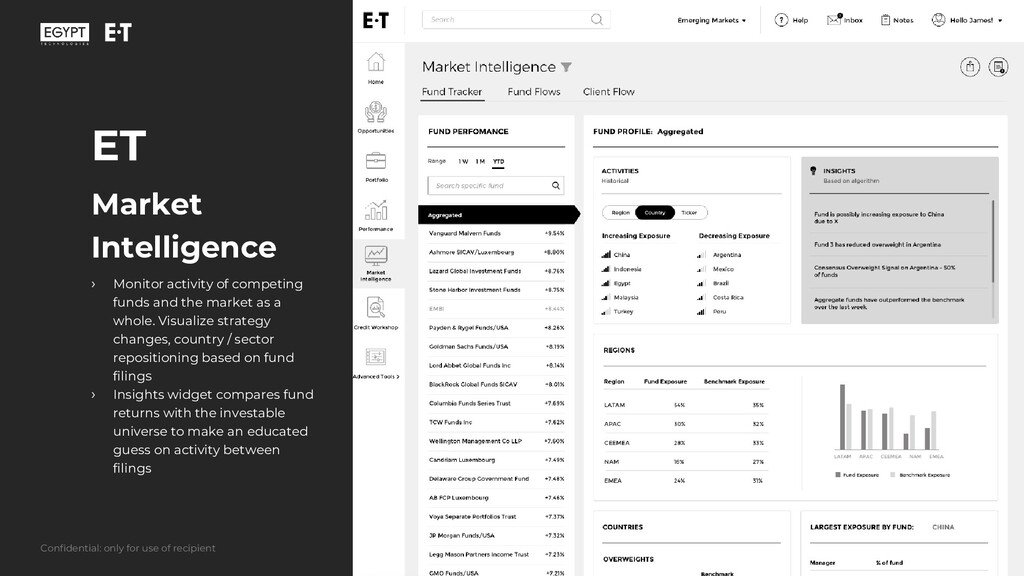Click Fund Exposure legend swatch
1024x576 pixels.
click(x=838, y=475)
